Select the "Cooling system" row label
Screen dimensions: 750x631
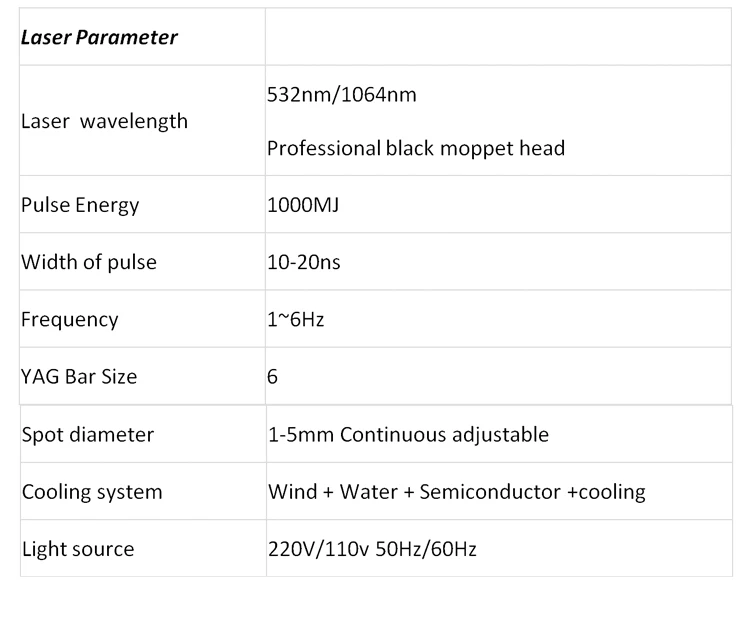[x=92, y=492]
